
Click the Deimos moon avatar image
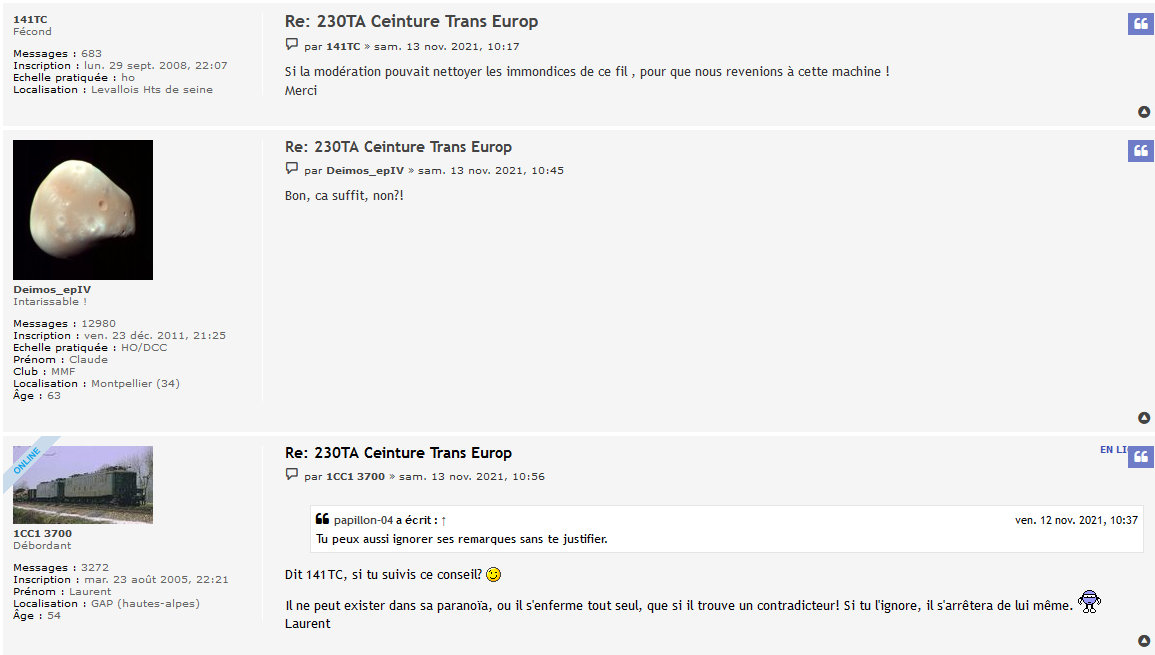click(x=83, y=210)
